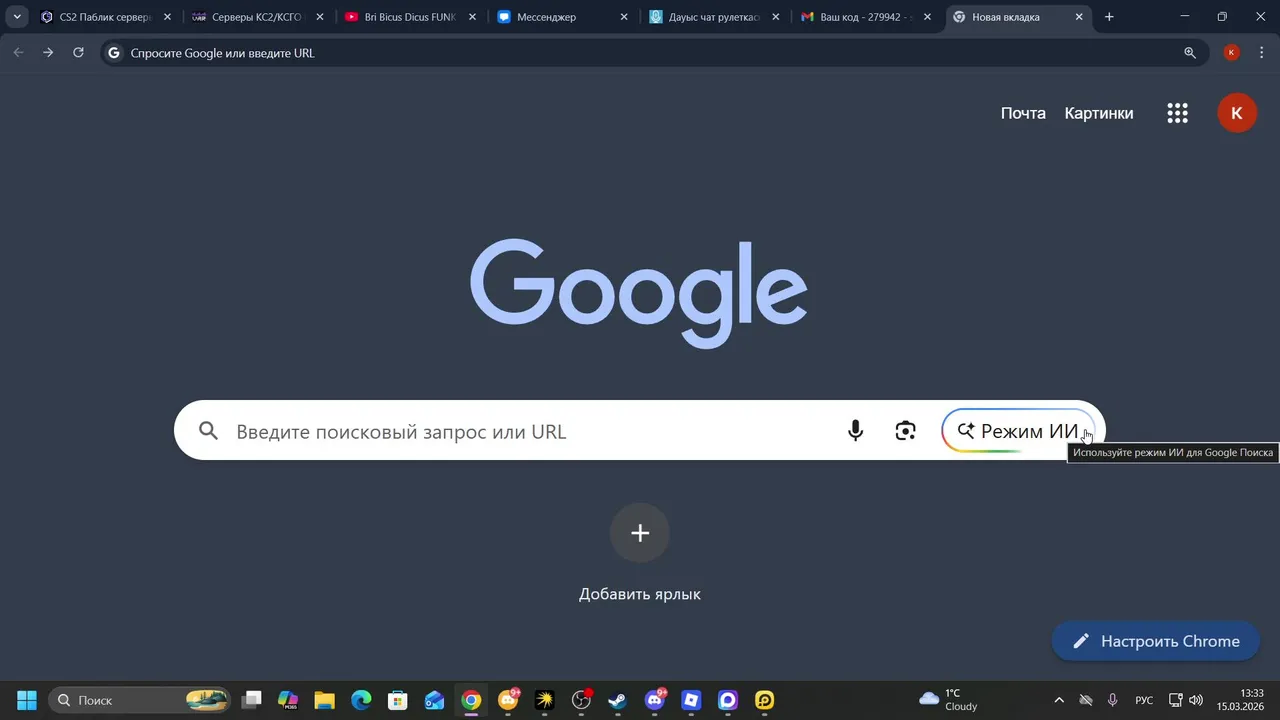Open the clock showing 13:33 15.03.2026
This screenshot has height=720, width=1280.
pyautogui.click(x=1242, y=700)
